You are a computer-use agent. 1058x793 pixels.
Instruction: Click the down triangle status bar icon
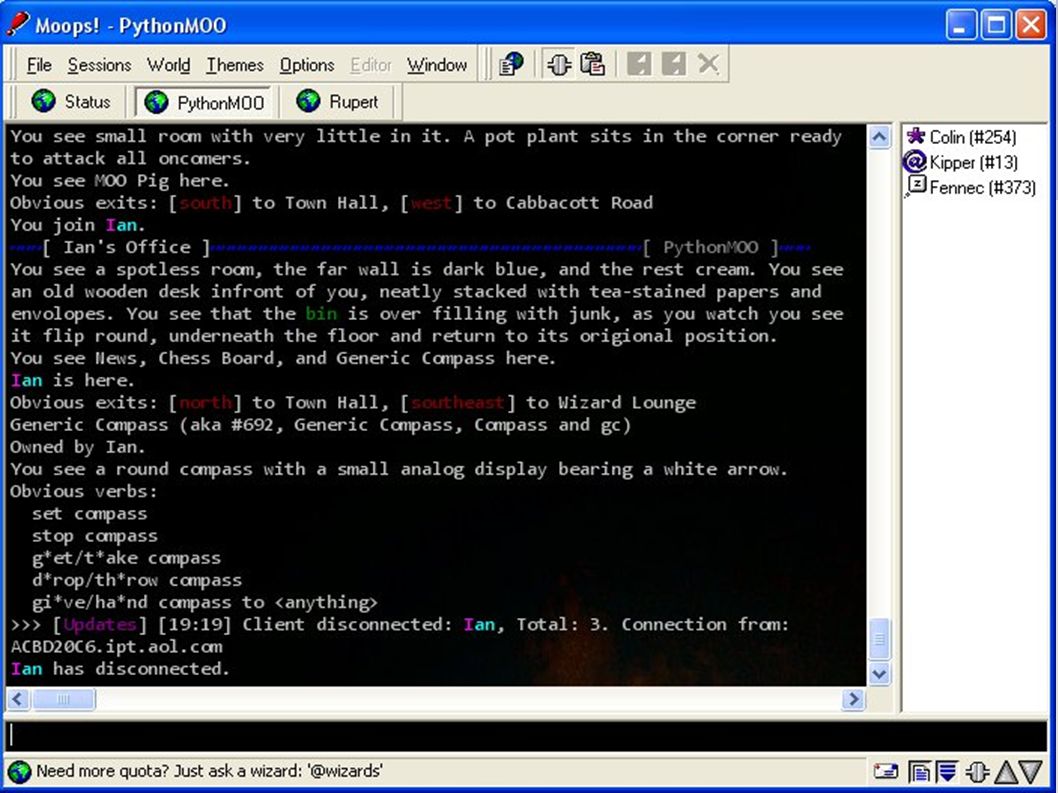[x=1030, y=771]
